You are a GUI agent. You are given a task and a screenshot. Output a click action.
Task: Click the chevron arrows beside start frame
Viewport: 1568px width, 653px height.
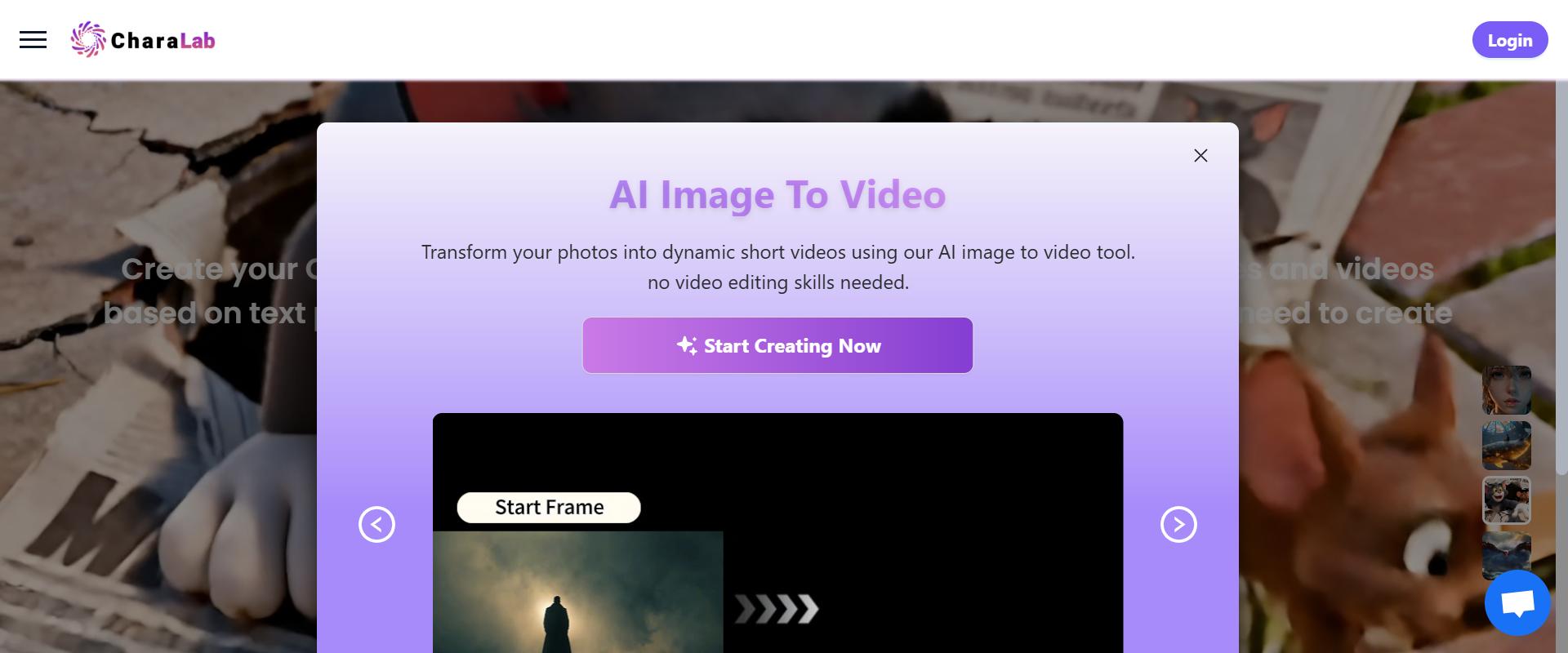click(x=776, y=609)
